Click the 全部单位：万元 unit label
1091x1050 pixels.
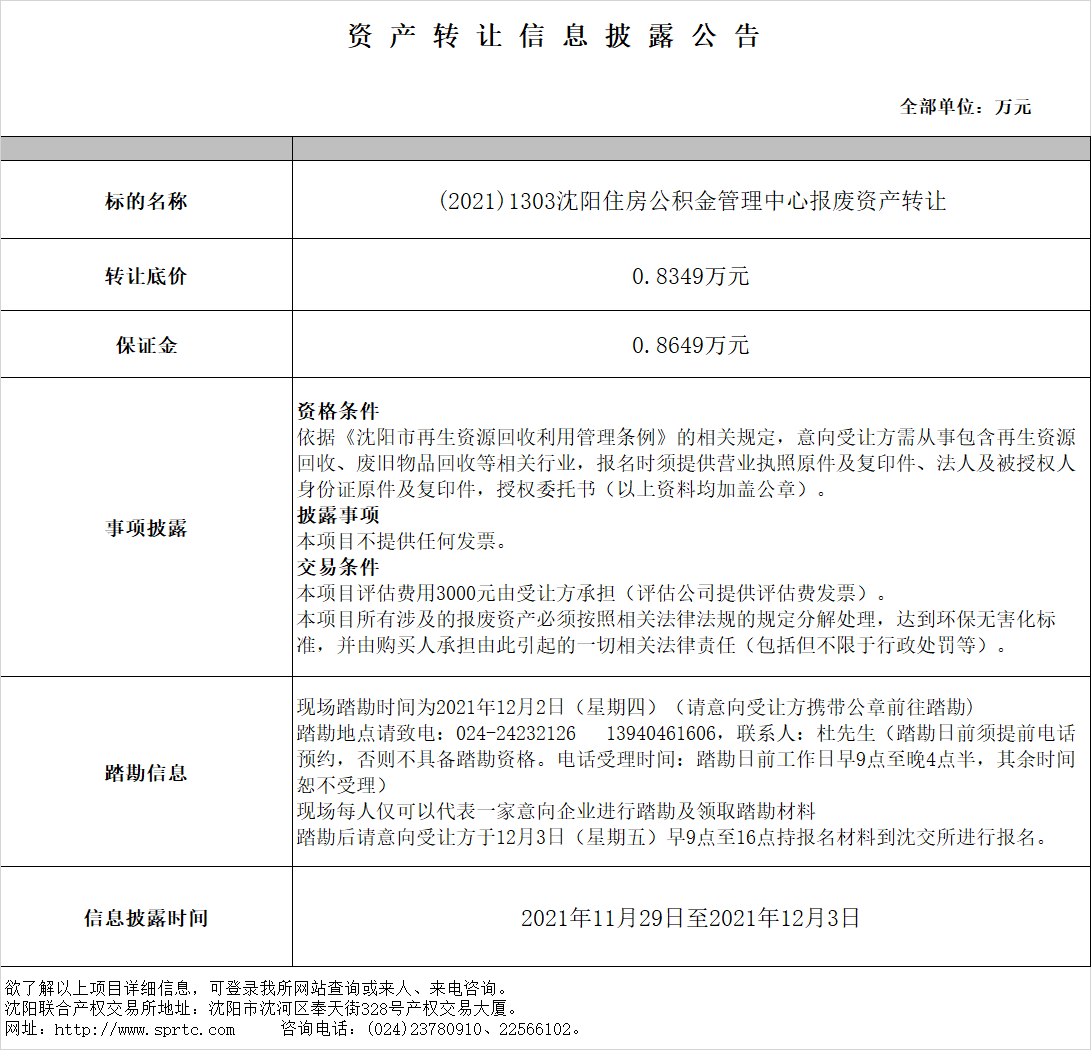click(x=965, y=106)
